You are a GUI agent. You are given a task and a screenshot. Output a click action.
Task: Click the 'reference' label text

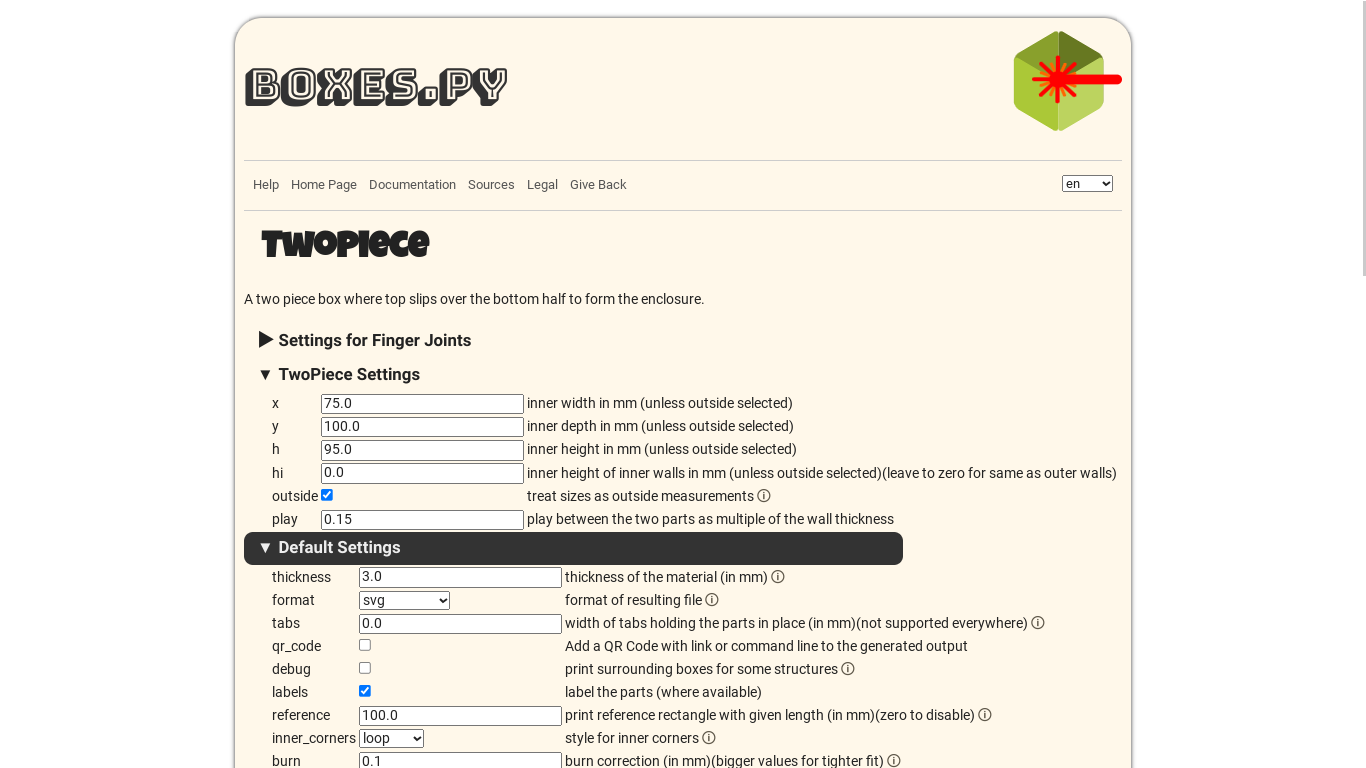tap(301, 715)
